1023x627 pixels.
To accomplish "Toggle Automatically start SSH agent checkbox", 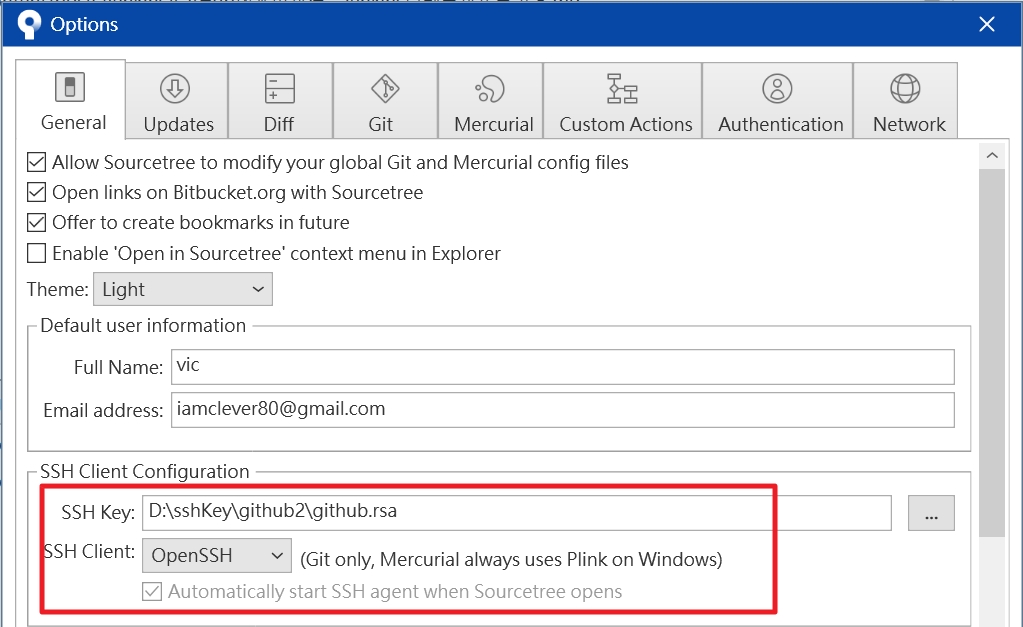I will point(152,592).
